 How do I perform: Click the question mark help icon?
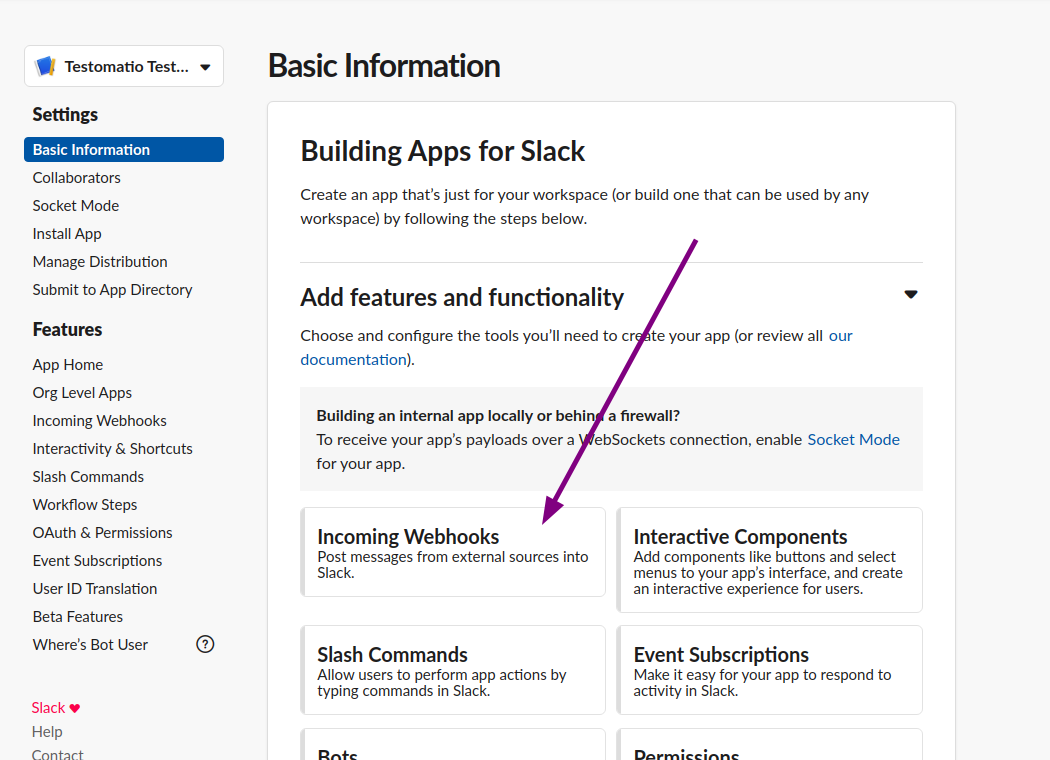[x=205, y=644]
